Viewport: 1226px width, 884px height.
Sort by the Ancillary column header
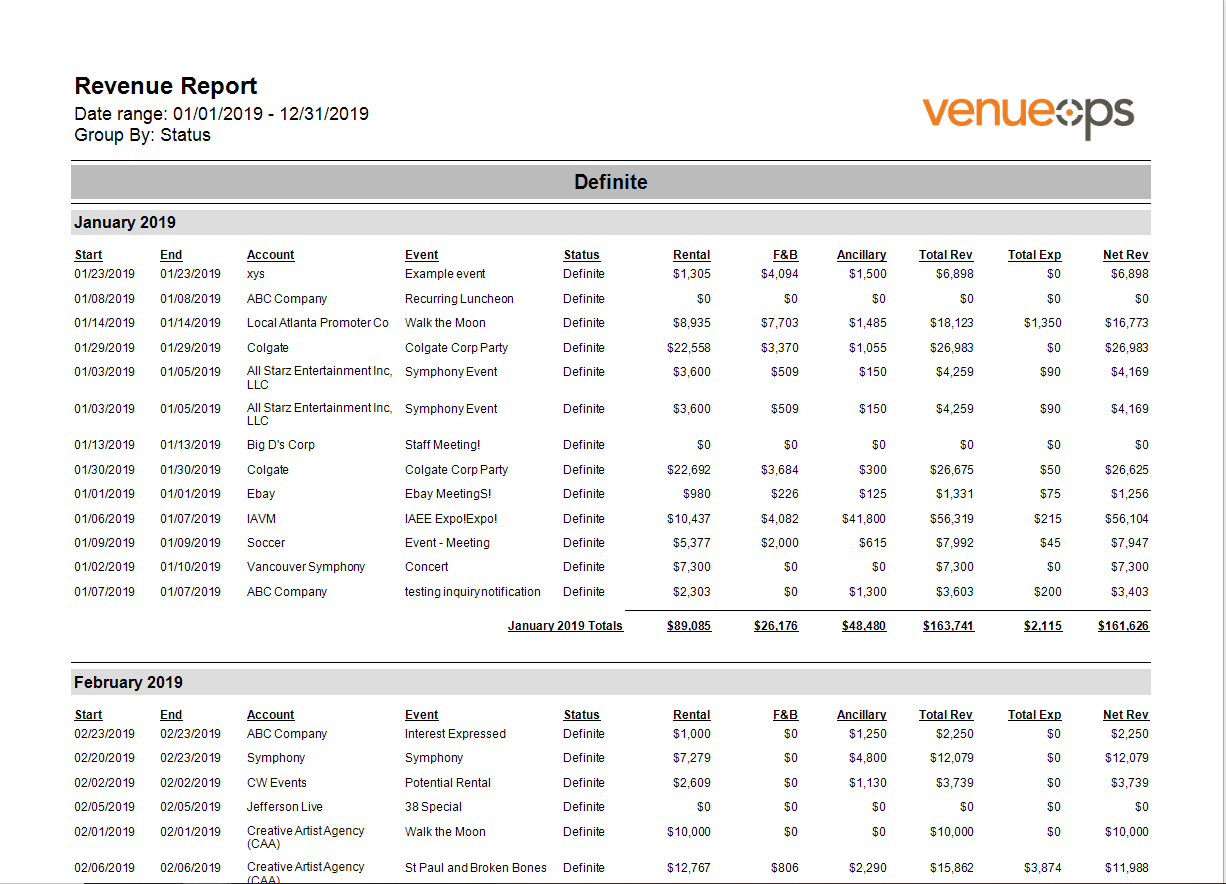tap(861, 255)
